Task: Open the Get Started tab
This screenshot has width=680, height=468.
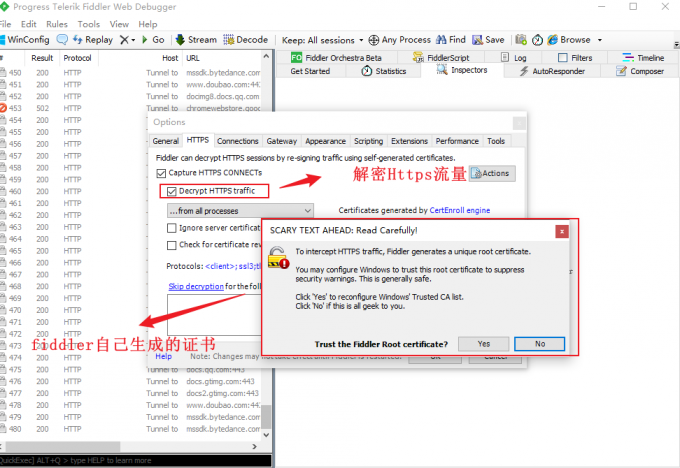Action: tap(310, 71)
